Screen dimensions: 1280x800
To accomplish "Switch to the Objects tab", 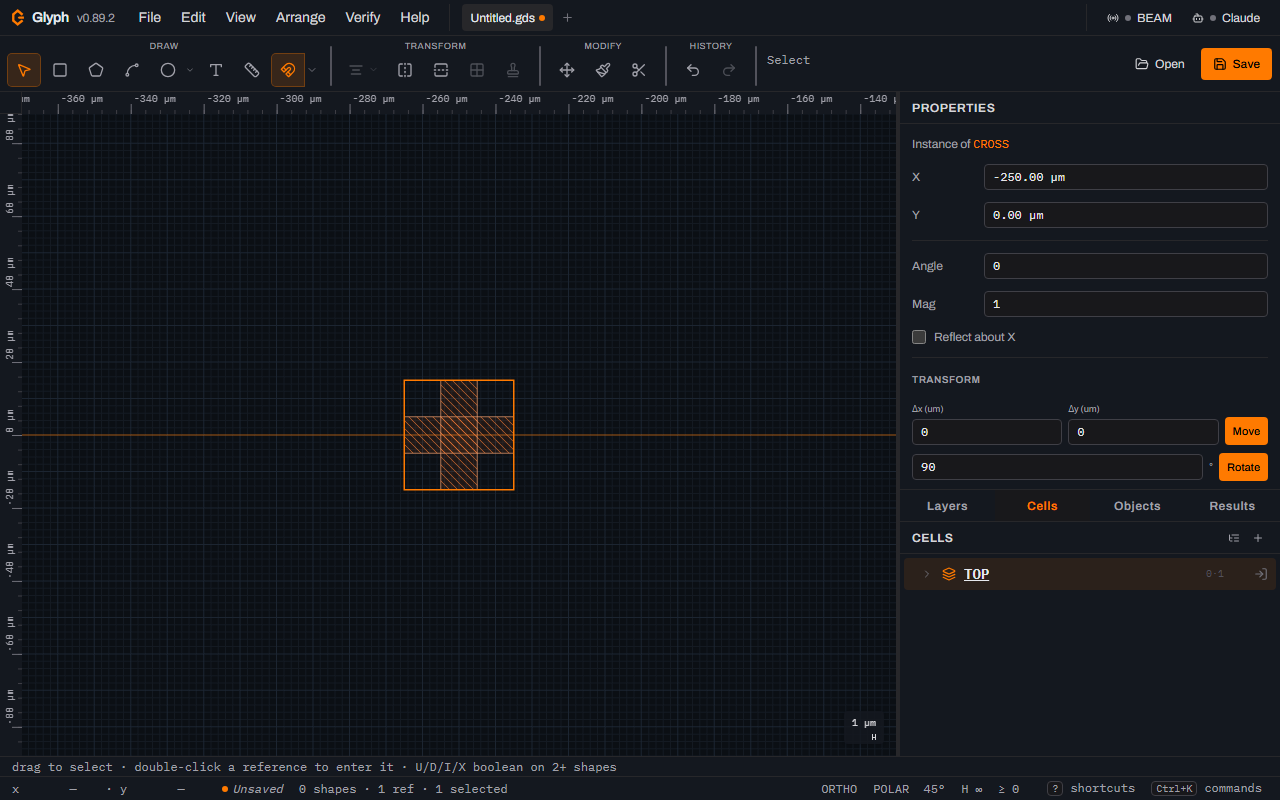I will [1137, 506].
